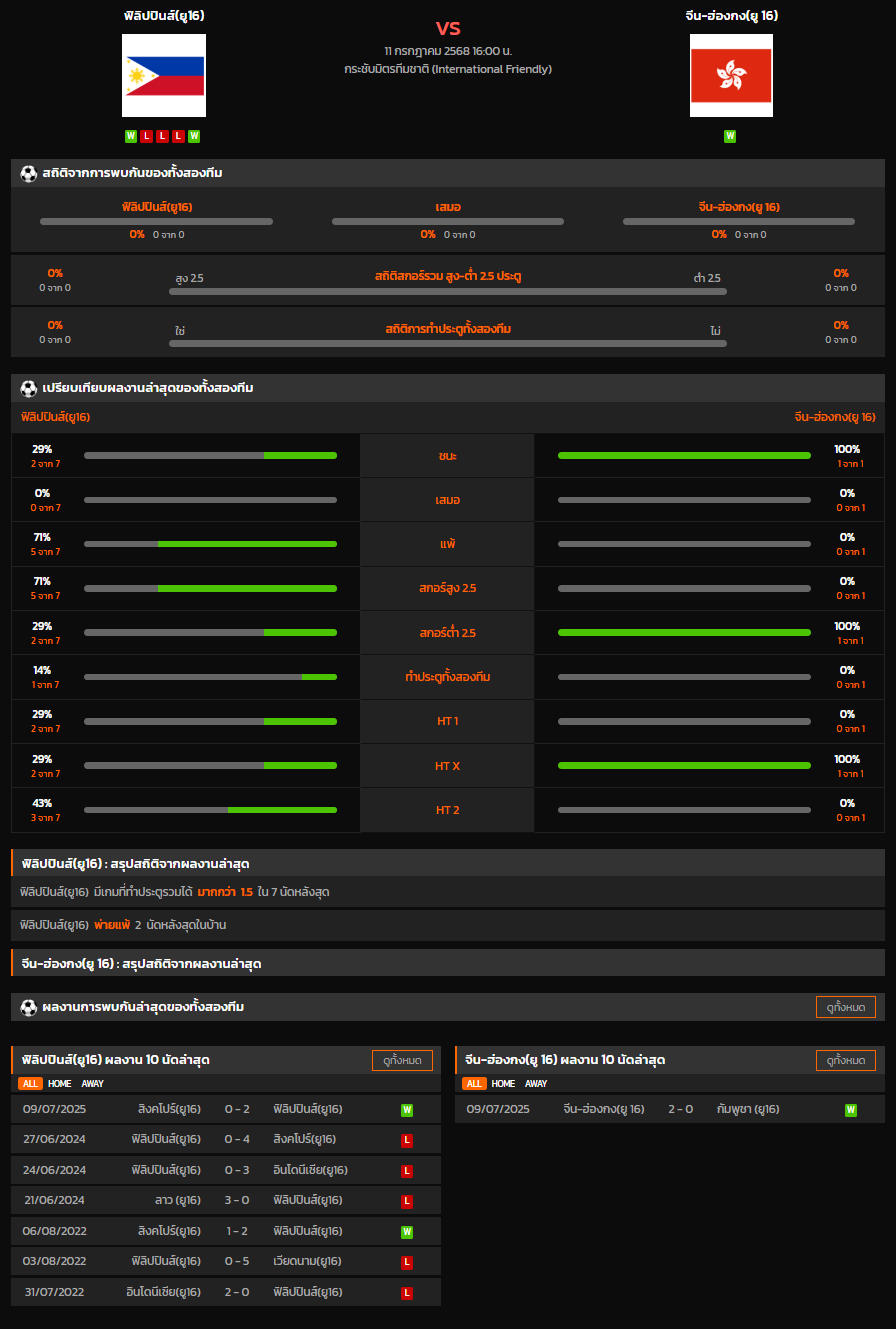Viewport: 896px width, 1329px height.
Task: Click the 'พ่ายแพ้' highlighted summary text
Action: pos(112,925)
